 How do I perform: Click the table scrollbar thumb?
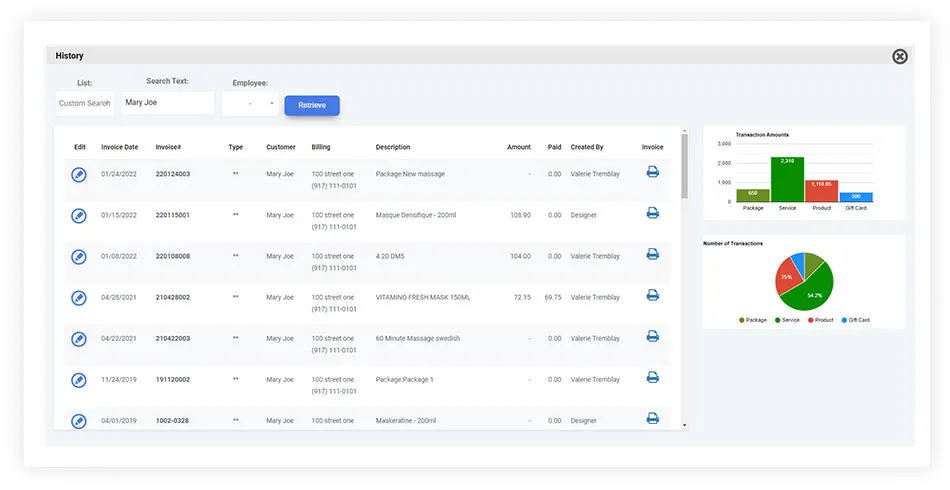coord(685,166)
